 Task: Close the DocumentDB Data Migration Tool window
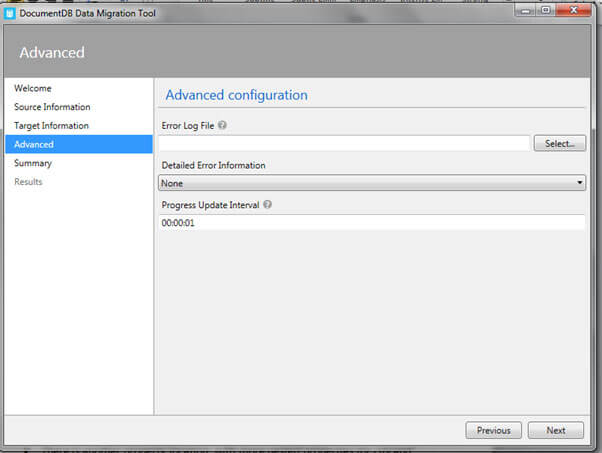point(573,10)
